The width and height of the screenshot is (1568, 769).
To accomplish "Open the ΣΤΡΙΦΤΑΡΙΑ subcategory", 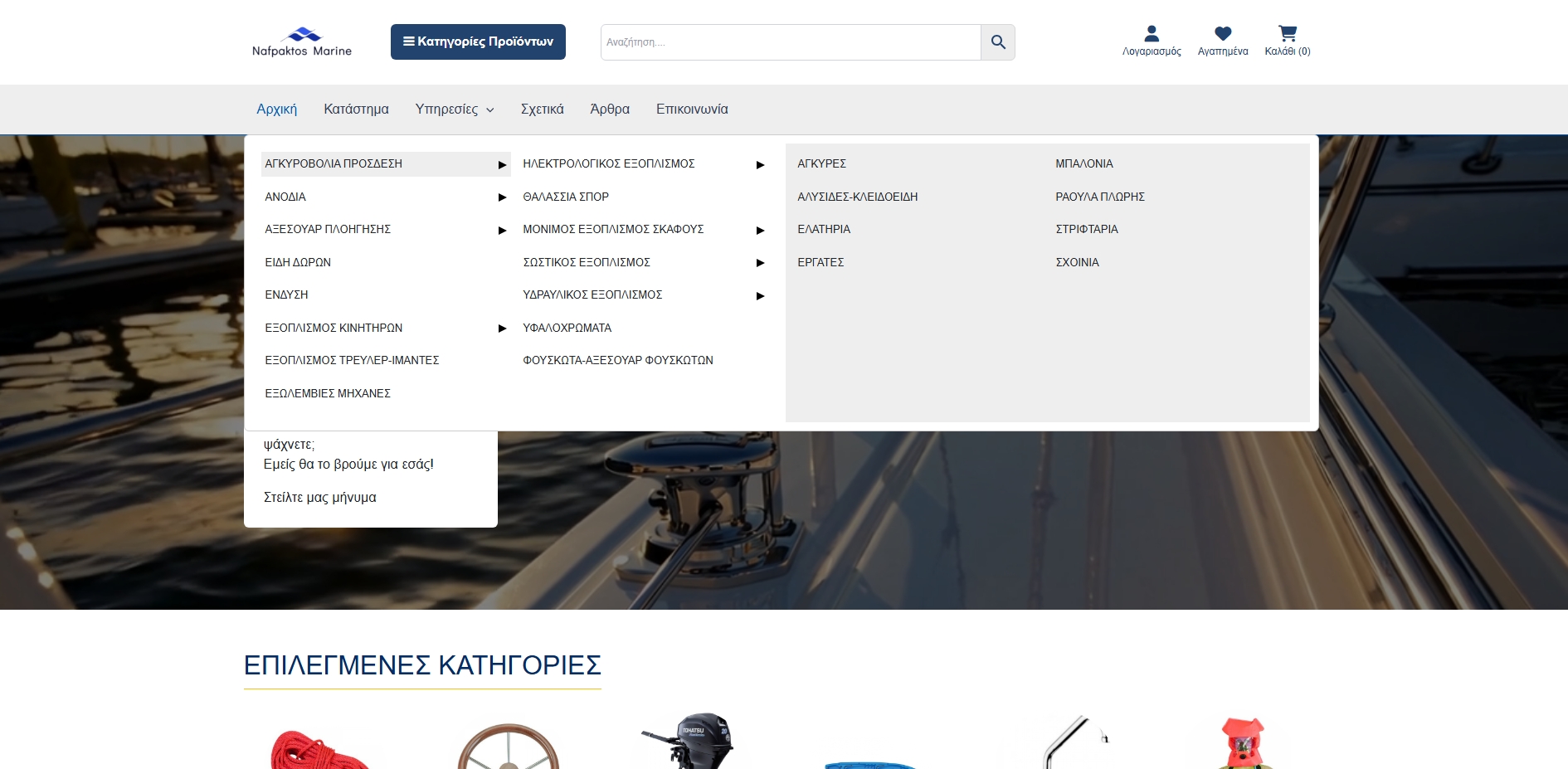I will (1087, 229).
